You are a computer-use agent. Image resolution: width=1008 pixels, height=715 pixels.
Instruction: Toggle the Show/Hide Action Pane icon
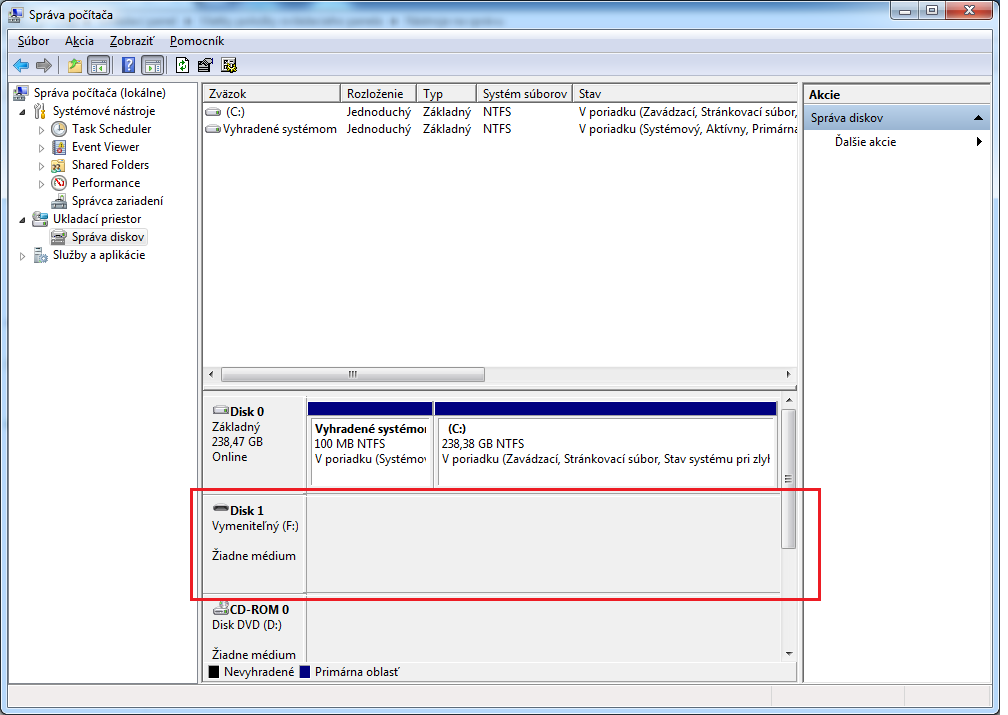(x=152, y=65)
